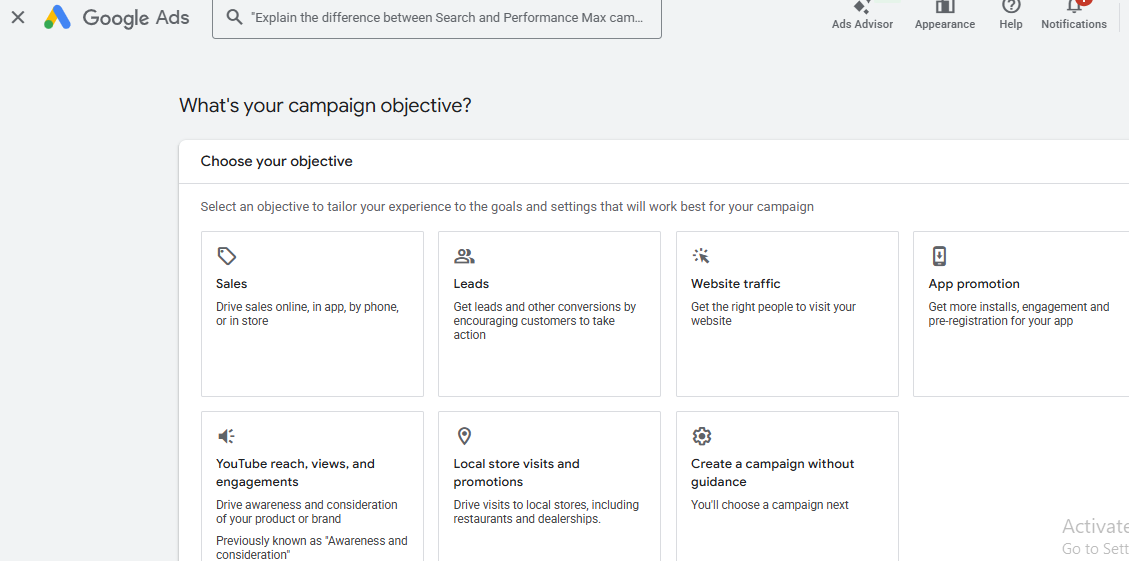1129x561 pixels.
Task: Open the Help menu
Action: (1011, 16)
